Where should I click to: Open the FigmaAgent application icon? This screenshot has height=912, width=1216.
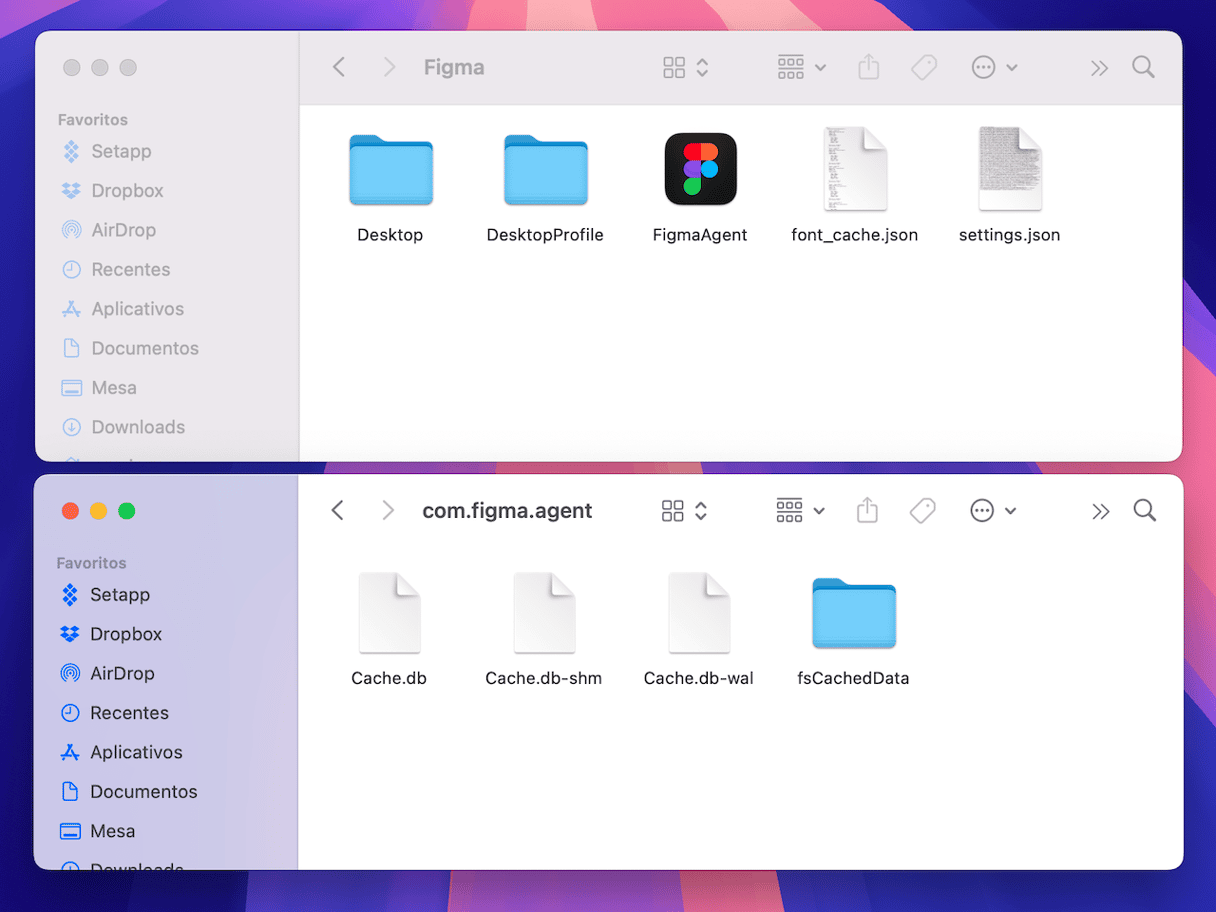point(700,170)
